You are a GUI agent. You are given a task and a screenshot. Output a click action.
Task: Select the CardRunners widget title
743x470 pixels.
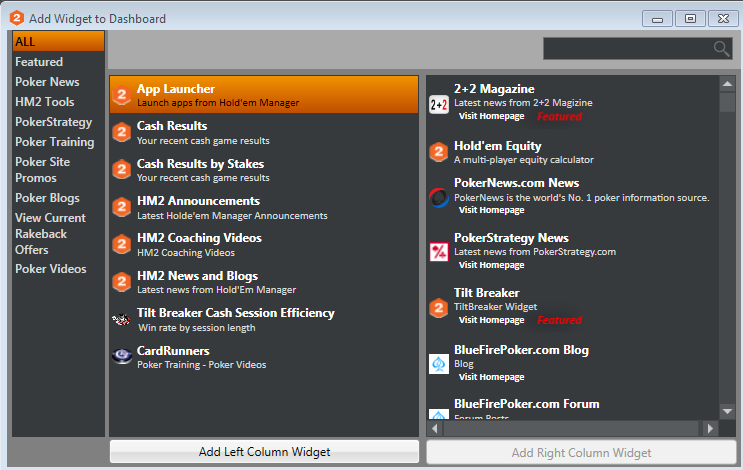point(173,351)
